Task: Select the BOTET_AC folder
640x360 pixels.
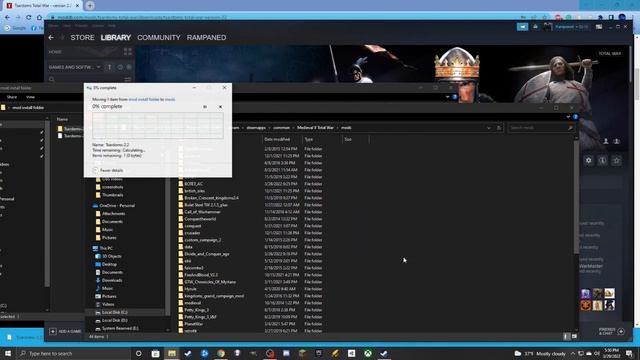Action: 193,184
